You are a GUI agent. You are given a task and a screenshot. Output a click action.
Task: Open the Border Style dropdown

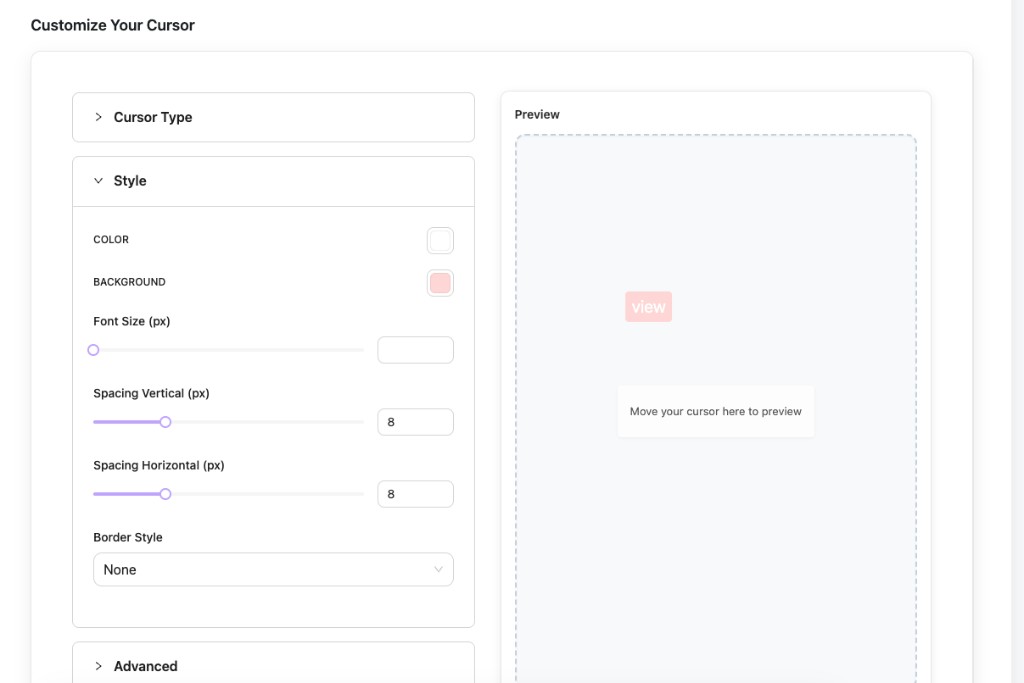[273, 569]
